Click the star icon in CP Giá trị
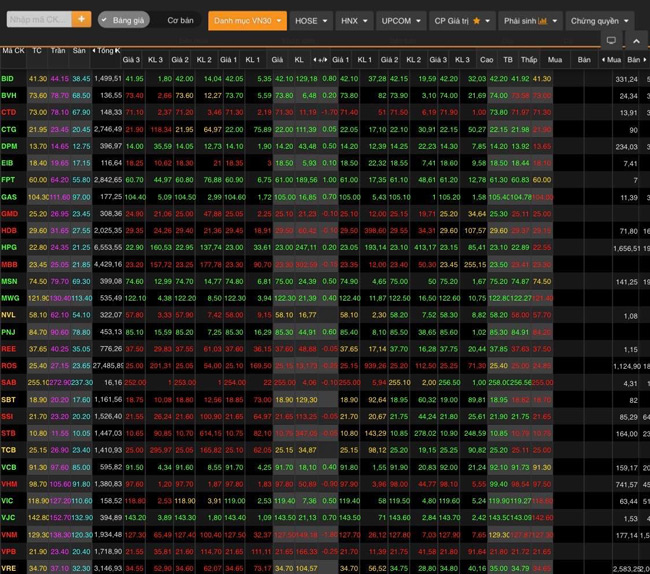650x574 pixels. point(477,20)
